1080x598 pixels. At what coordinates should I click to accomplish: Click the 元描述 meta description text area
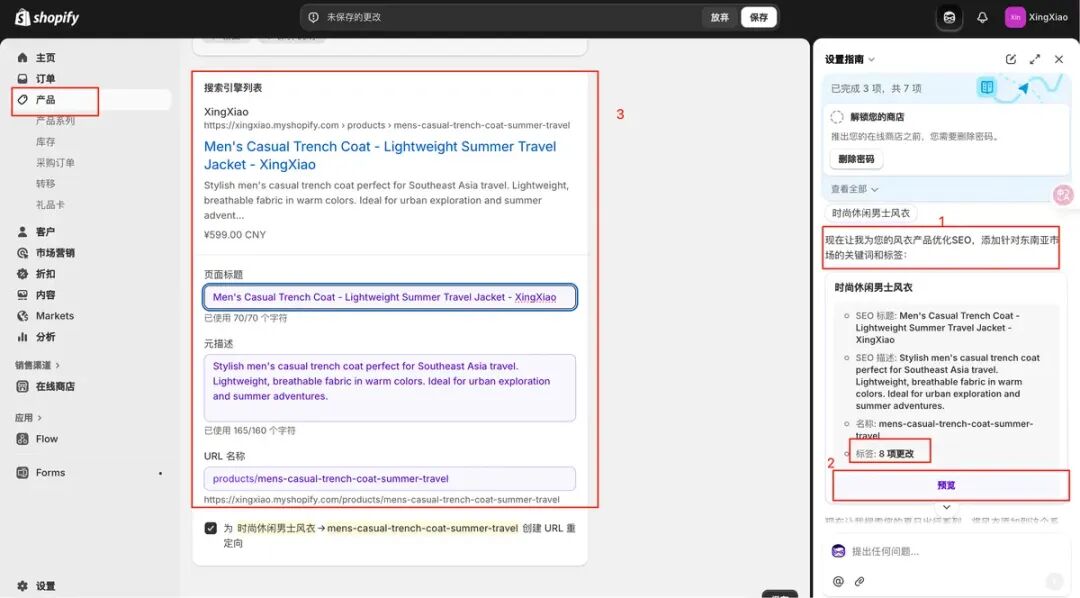pos(389,387)
